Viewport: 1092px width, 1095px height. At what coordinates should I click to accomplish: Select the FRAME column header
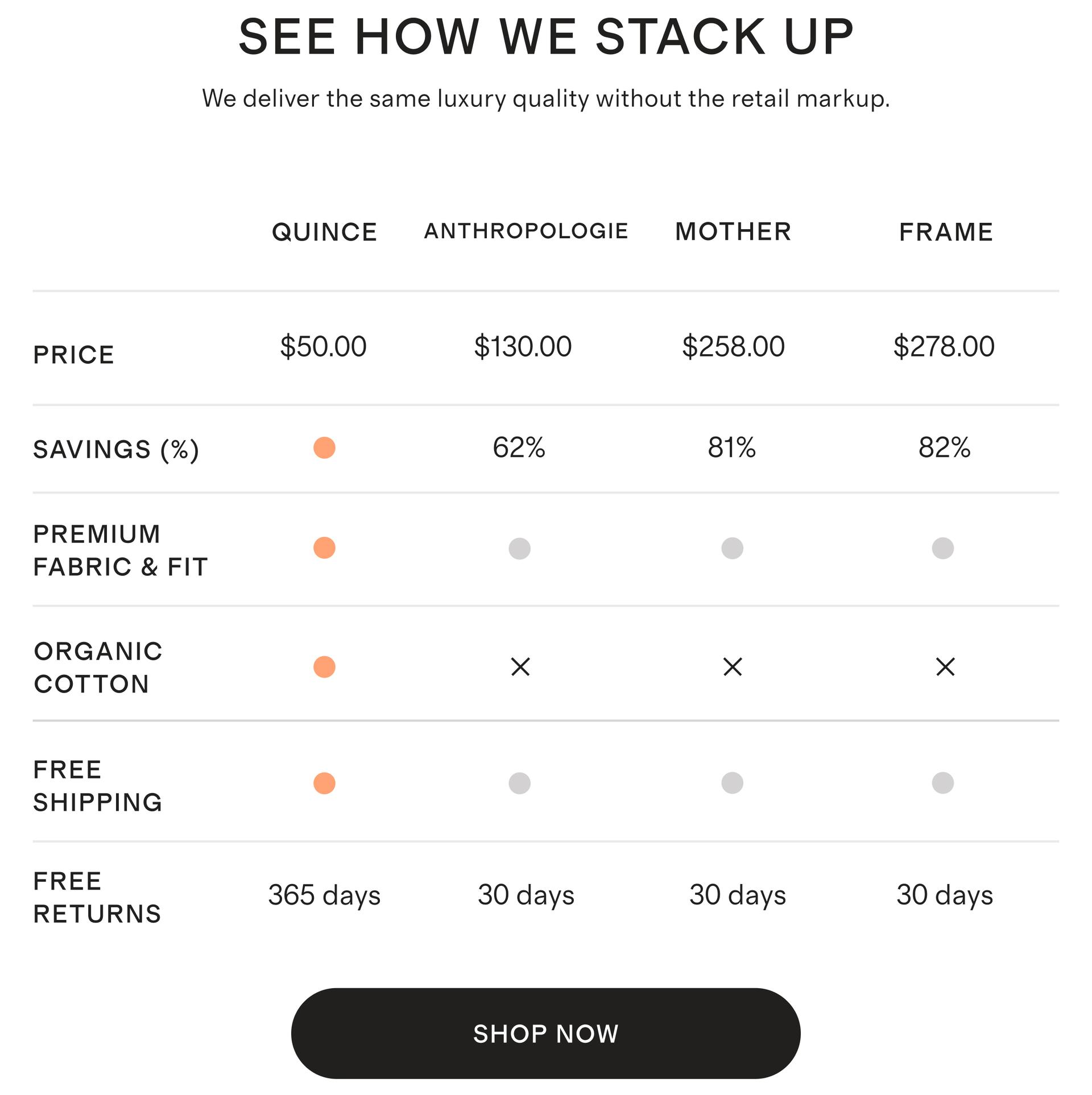(946, 232)
